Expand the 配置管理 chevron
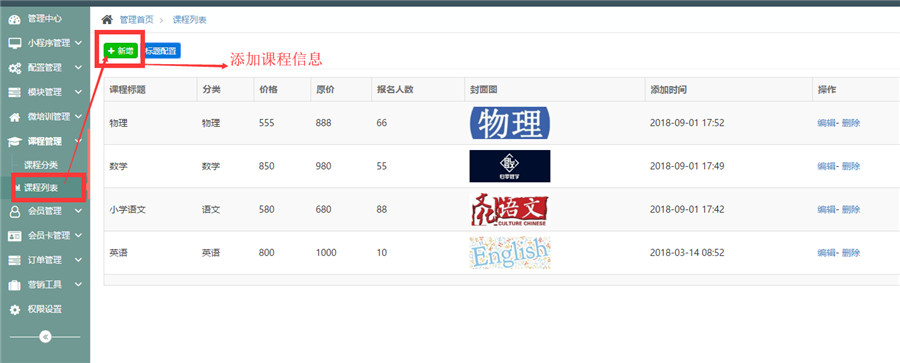This screenshot has height=363, width=900. pos(79,68)
